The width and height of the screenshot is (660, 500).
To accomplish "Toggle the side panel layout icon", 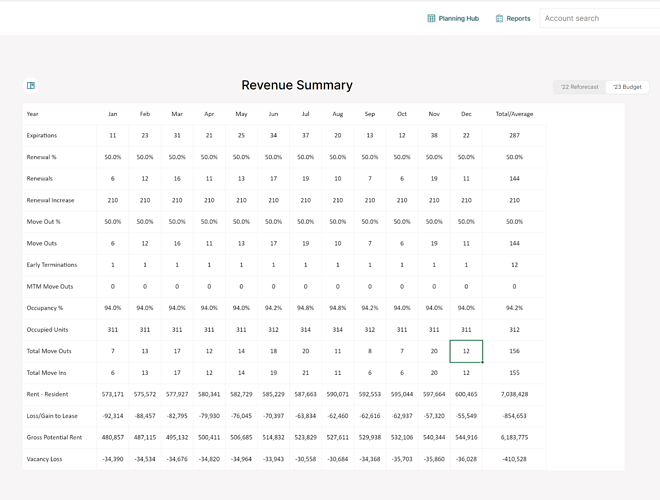I will pos(31,86).
